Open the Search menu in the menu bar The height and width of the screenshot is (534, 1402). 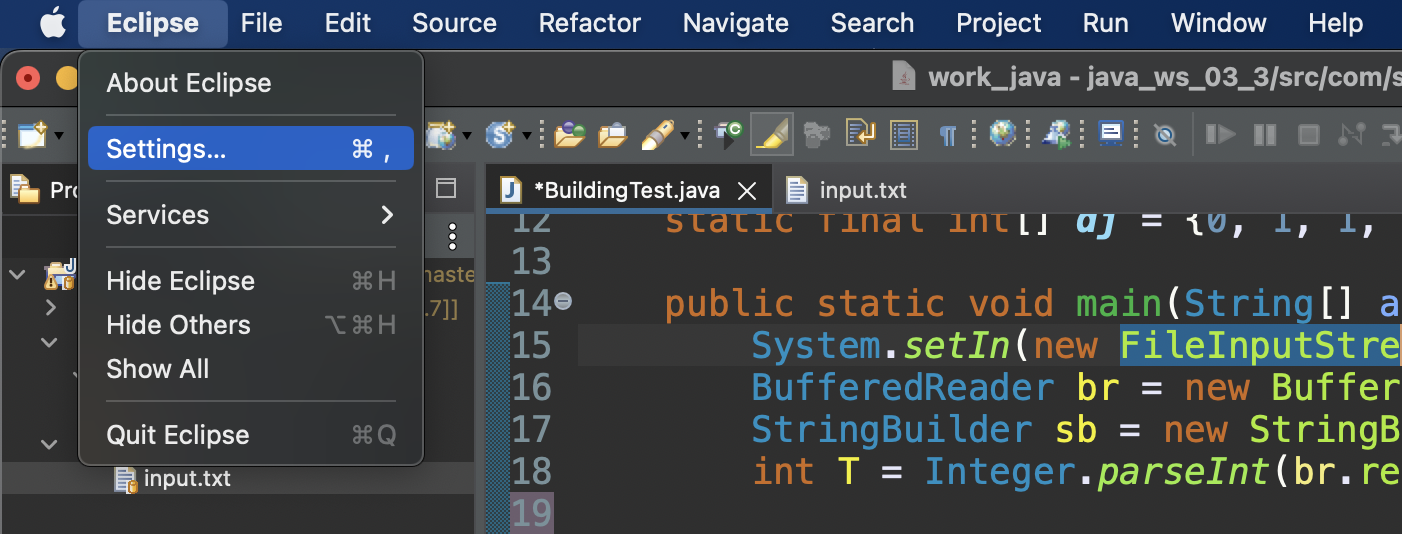click(x=872, y=23)
